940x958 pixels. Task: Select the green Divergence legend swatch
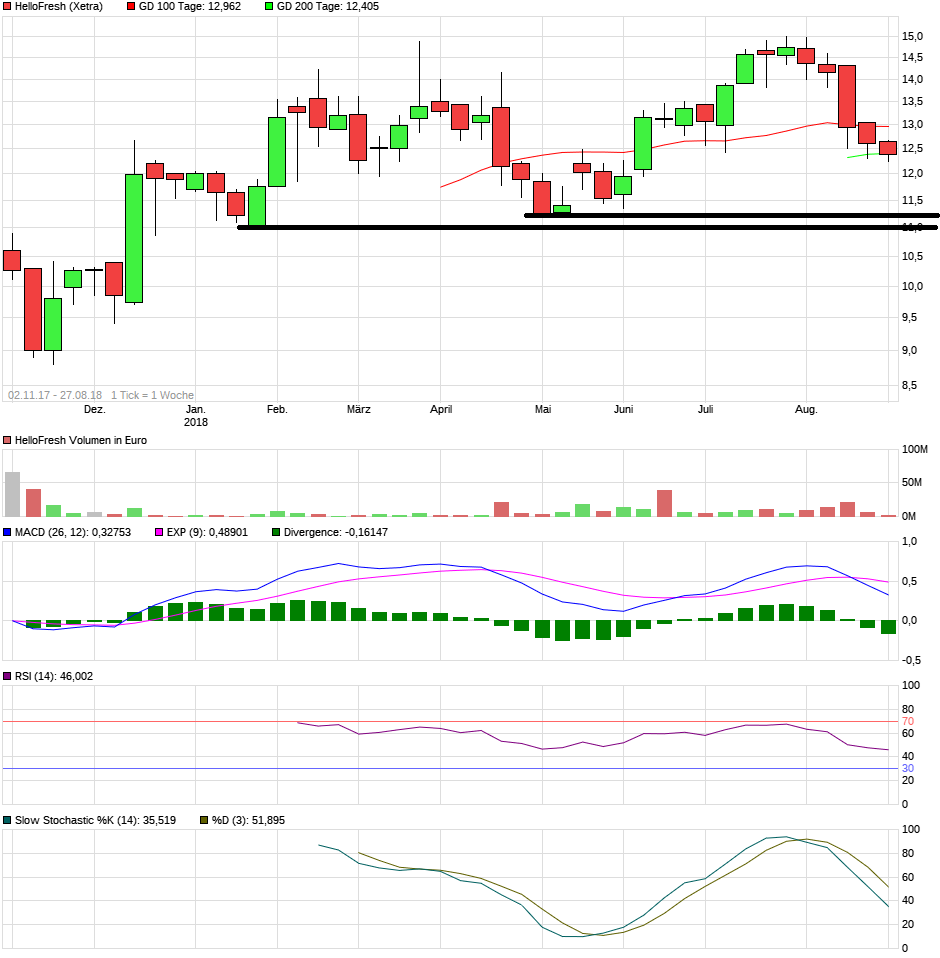[276, 532]
